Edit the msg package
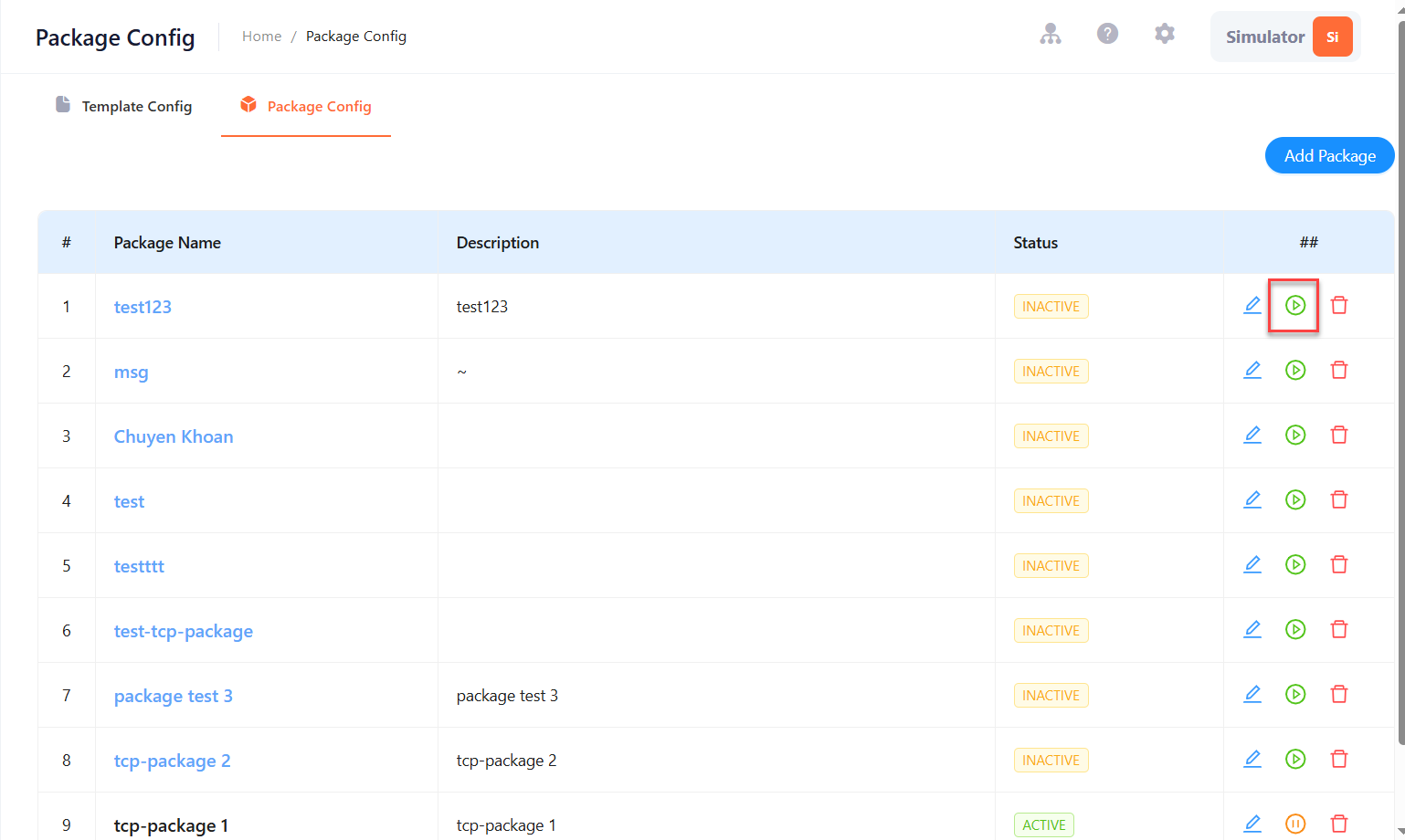This screenshot has height=840, width=1405. pos(1252,370)
